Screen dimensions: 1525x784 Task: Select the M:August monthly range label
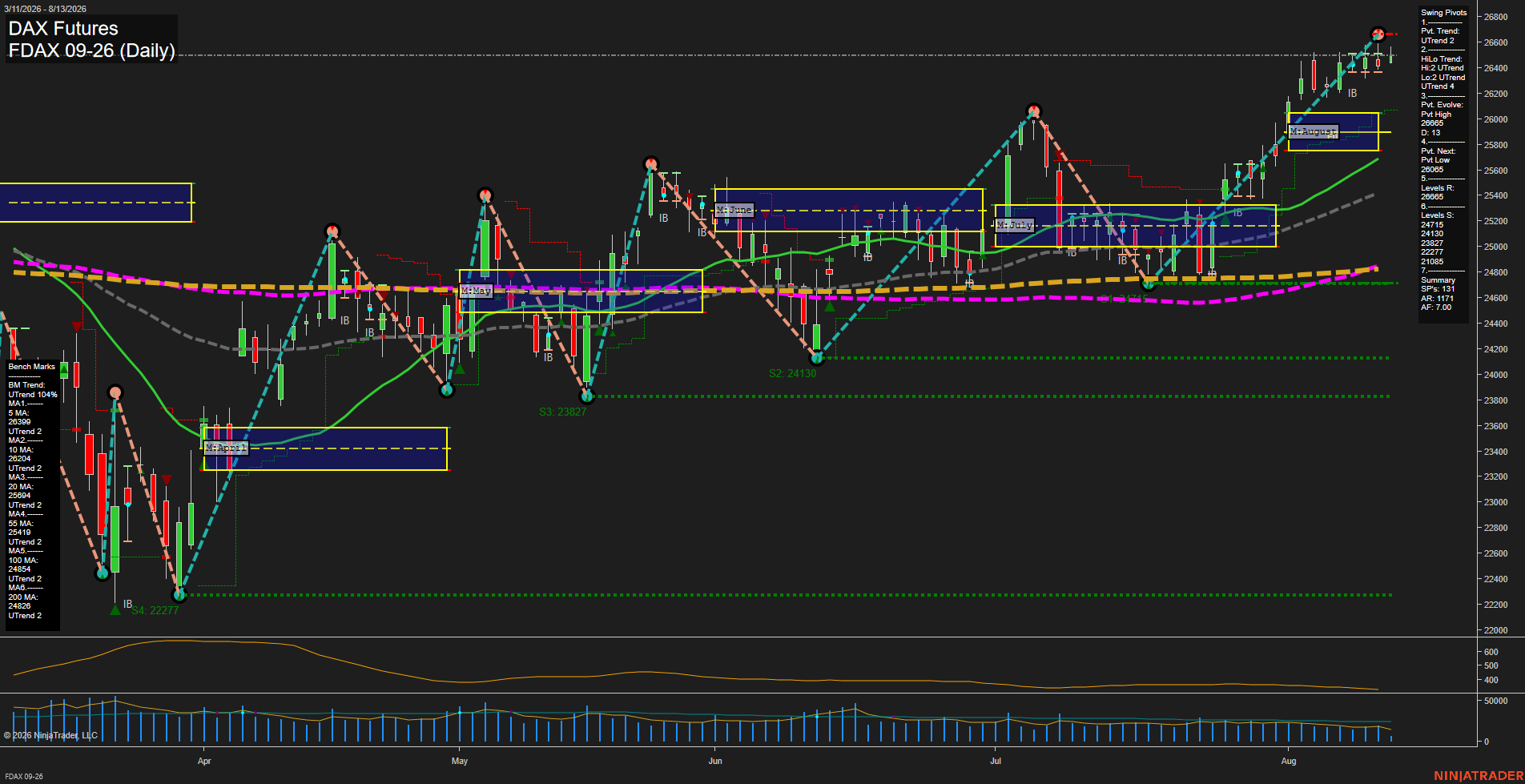(x=1313, y=131)
